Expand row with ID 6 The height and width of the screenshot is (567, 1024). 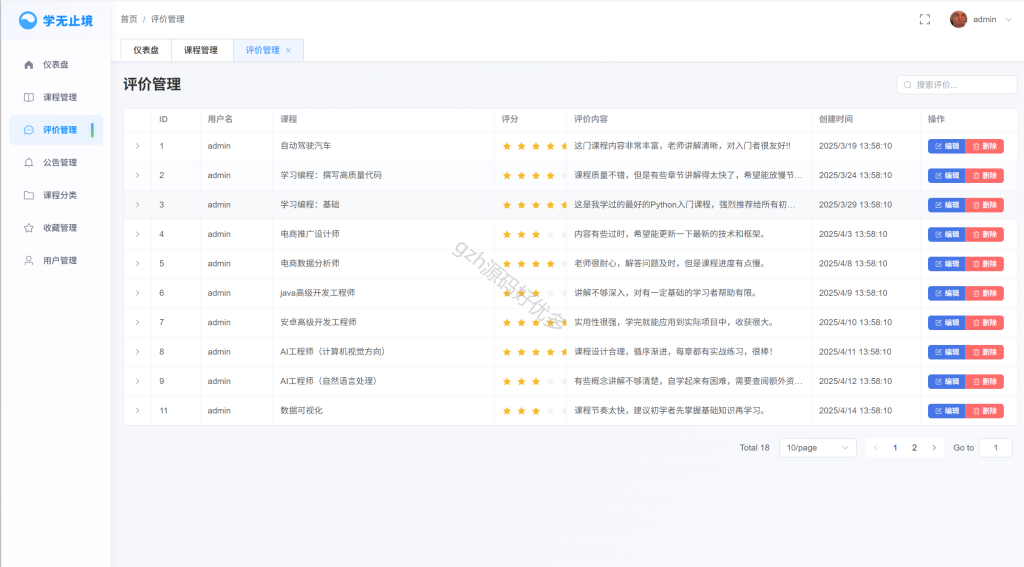pos(137,293)
